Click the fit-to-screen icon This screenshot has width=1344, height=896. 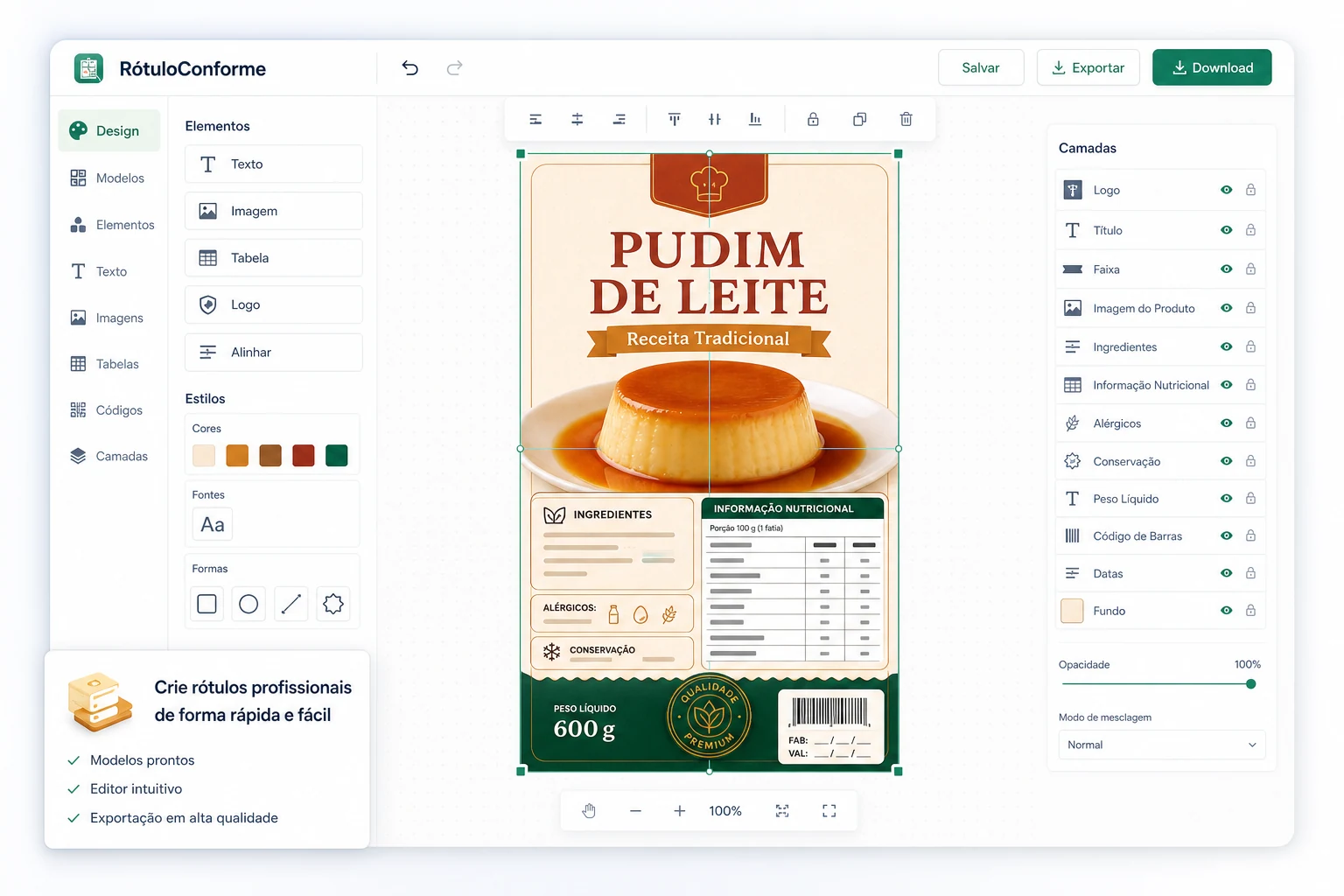[782, 811]
